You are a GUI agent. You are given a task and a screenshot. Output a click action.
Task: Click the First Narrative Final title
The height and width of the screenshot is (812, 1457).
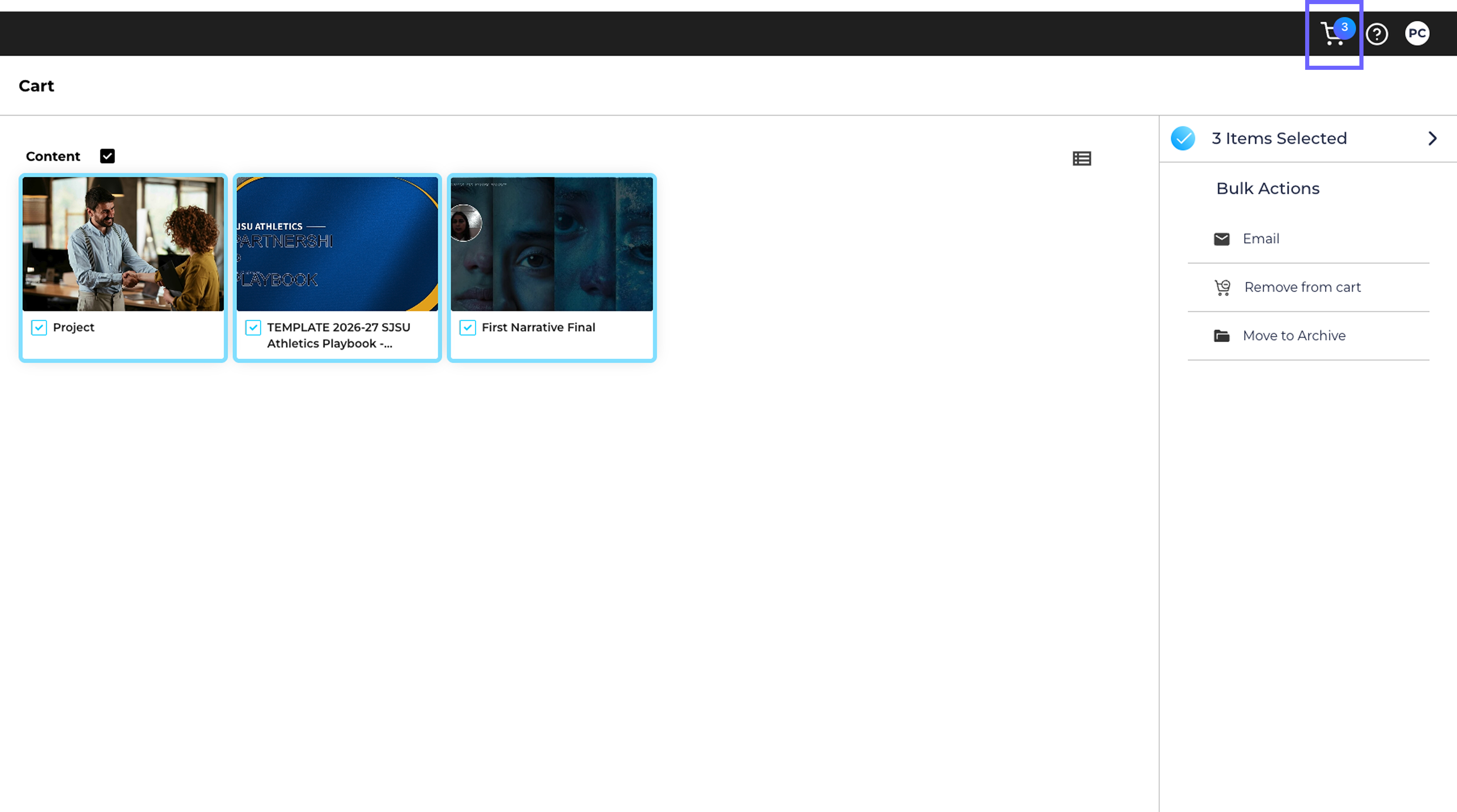coord(539,327)
